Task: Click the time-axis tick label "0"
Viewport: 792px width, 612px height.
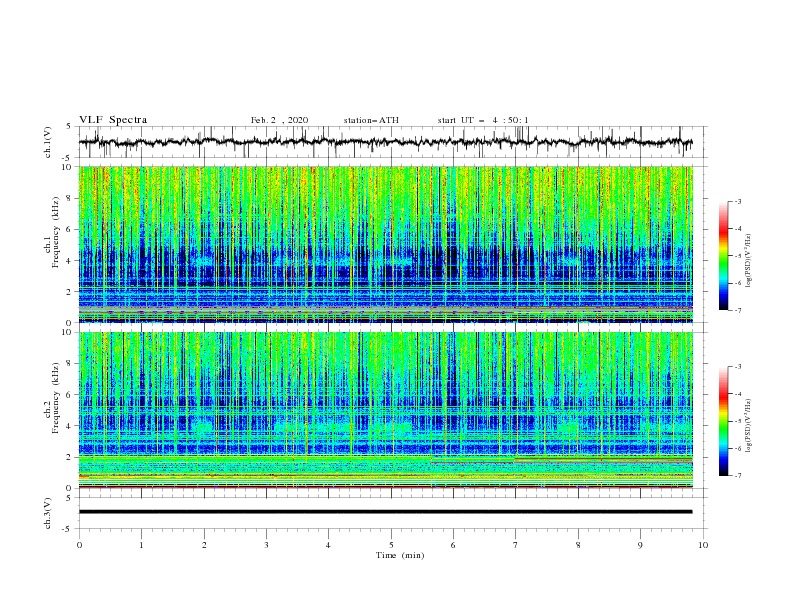Action: click(79, 545)
